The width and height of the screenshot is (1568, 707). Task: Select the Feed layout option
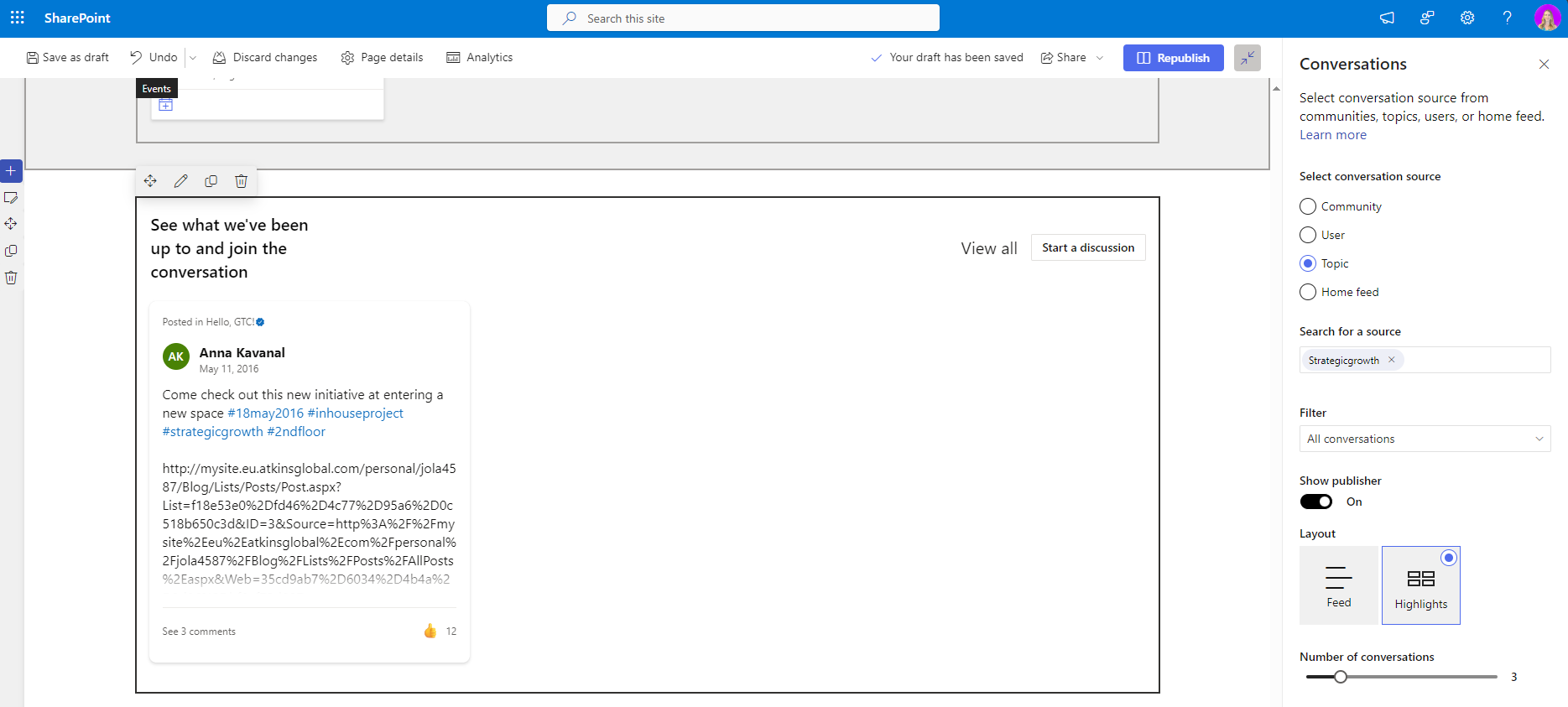coord(1339,585)
